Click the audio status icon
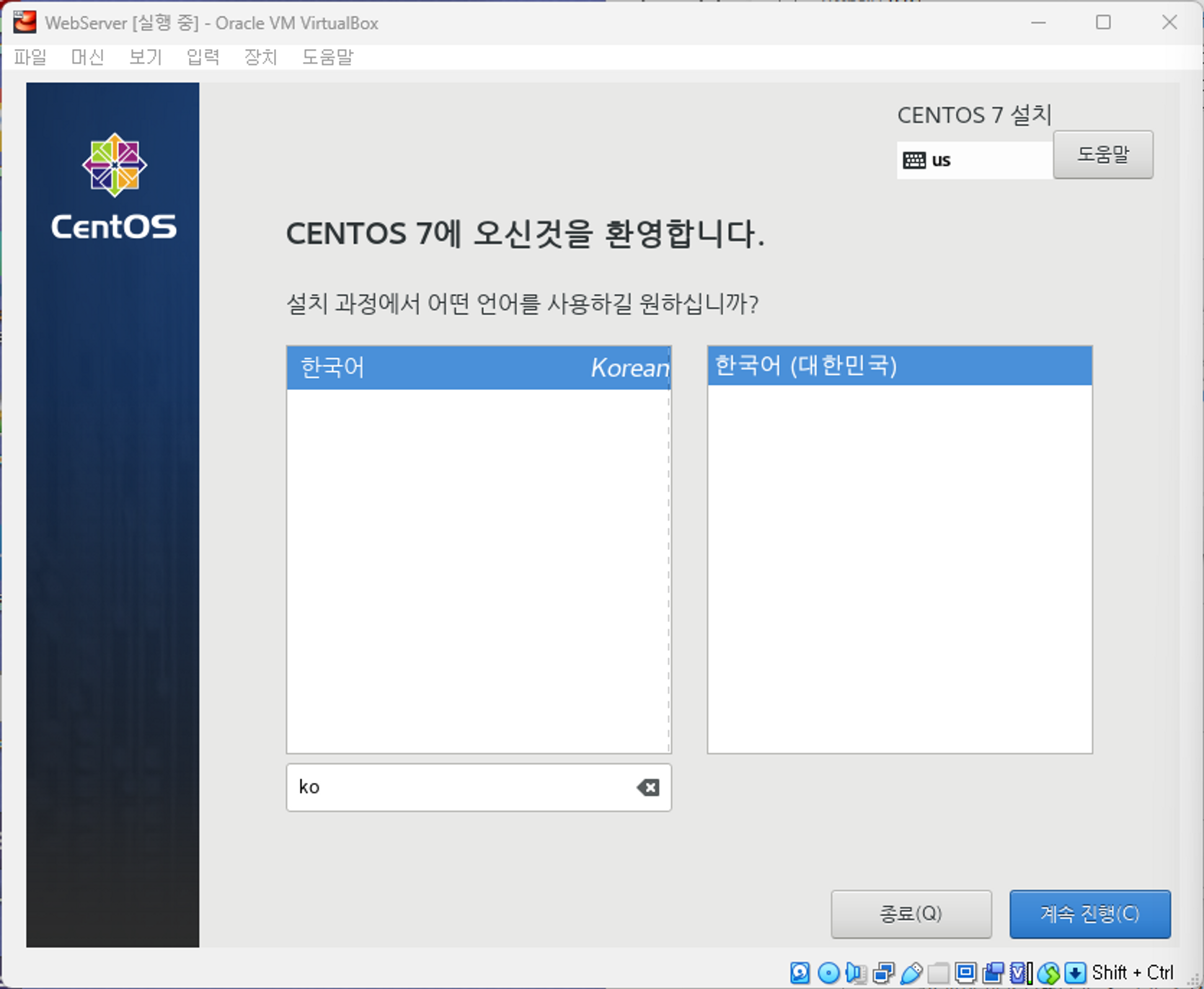The height and width of the screenshot is (989, 1204). coord(856,972)
